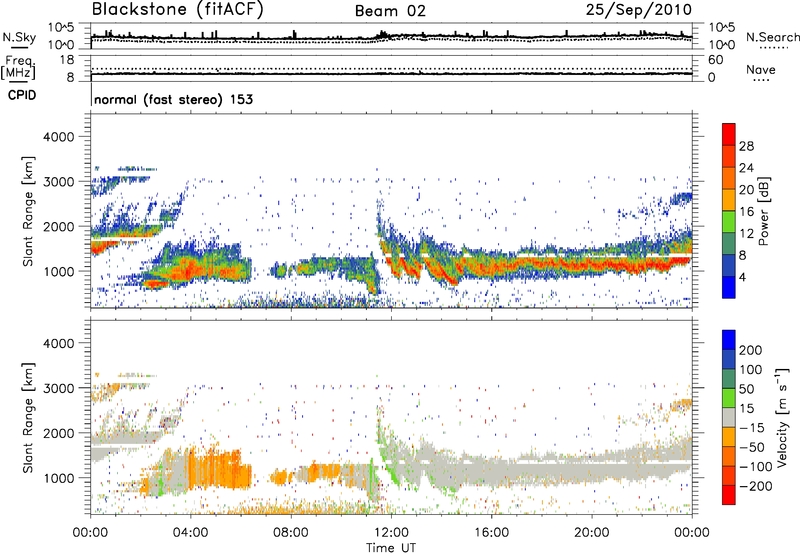Click the 'Nave' legend label
This screenshot has height=554, width=800.
[761, 70]
